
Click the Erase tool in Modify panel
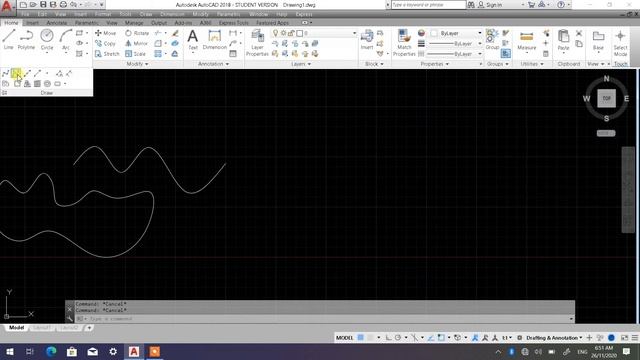pos(175,33)
